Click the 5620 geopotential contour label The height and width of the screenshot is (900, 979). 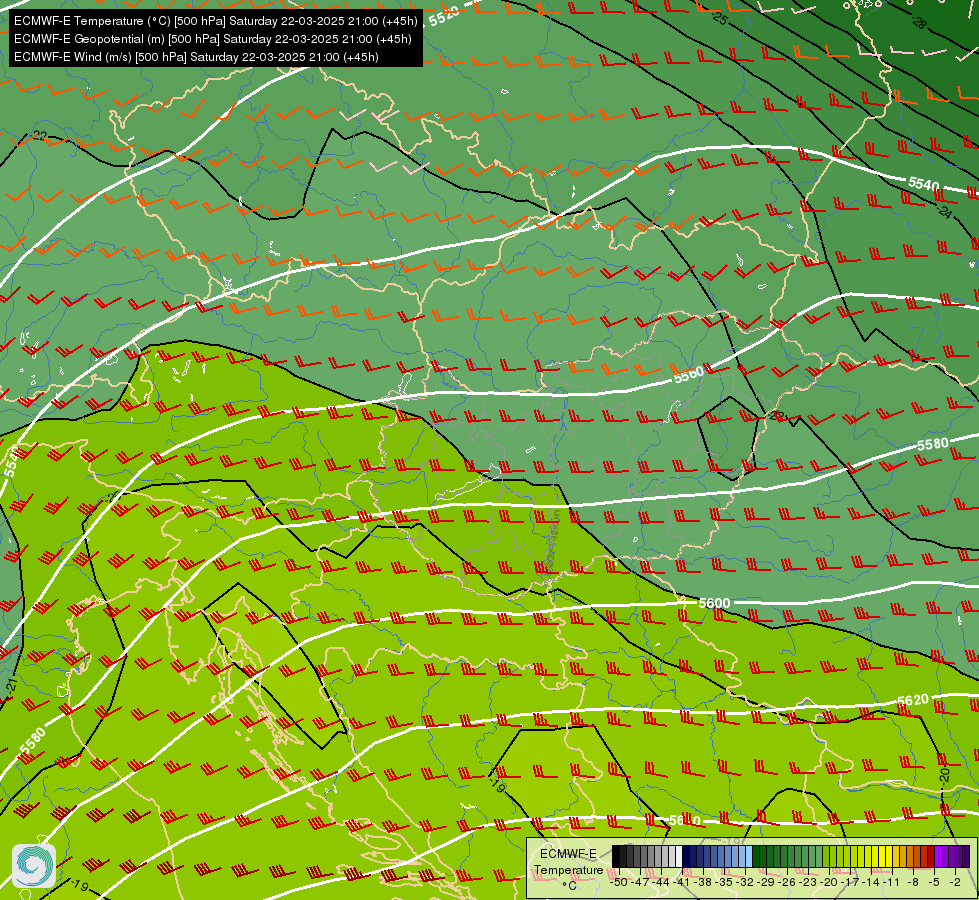point(913,701)
